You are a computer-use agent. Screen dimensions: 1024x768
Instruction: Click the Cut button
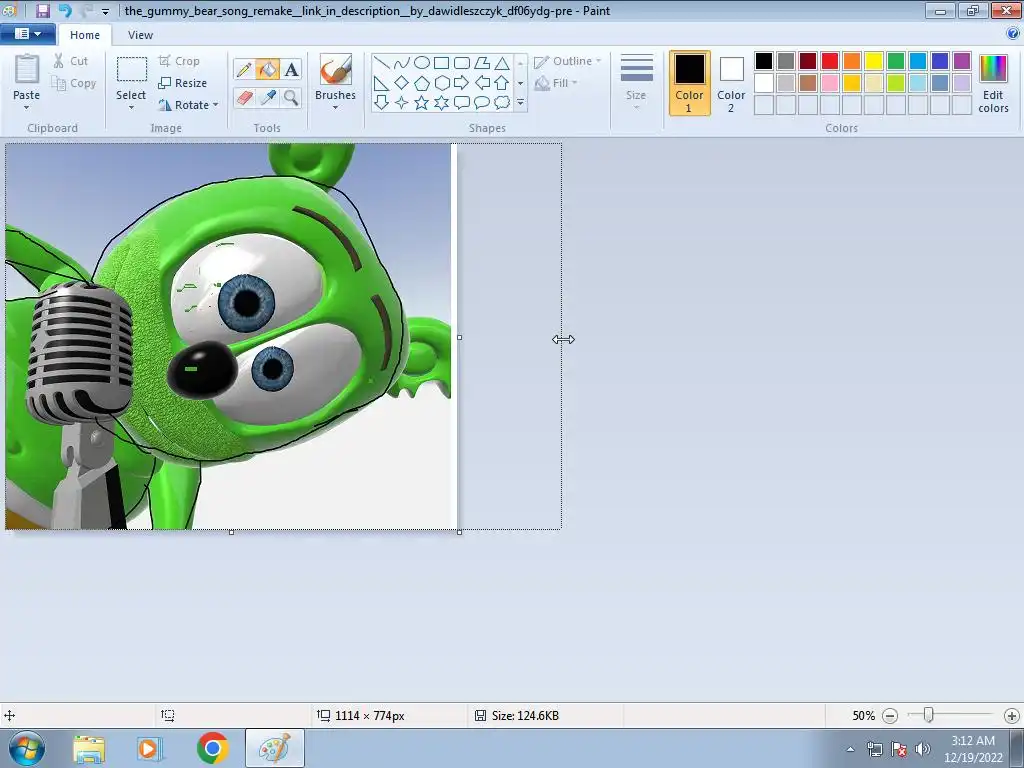71,61
